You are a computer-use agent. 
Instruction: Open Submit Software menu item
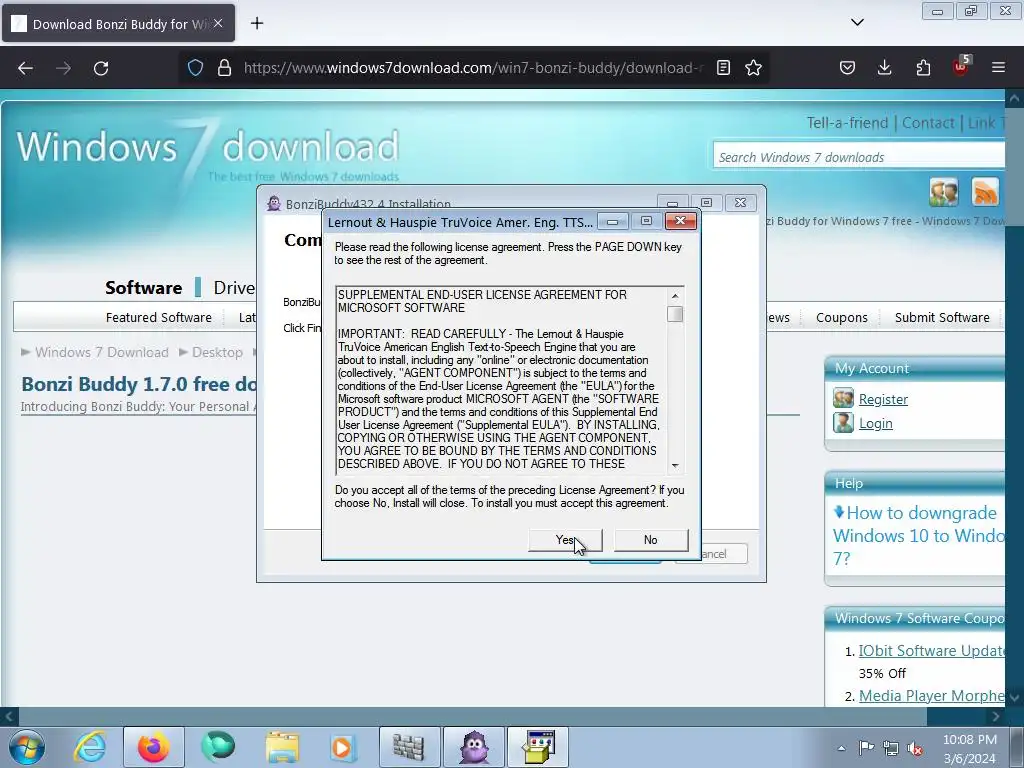pos(942,317)
